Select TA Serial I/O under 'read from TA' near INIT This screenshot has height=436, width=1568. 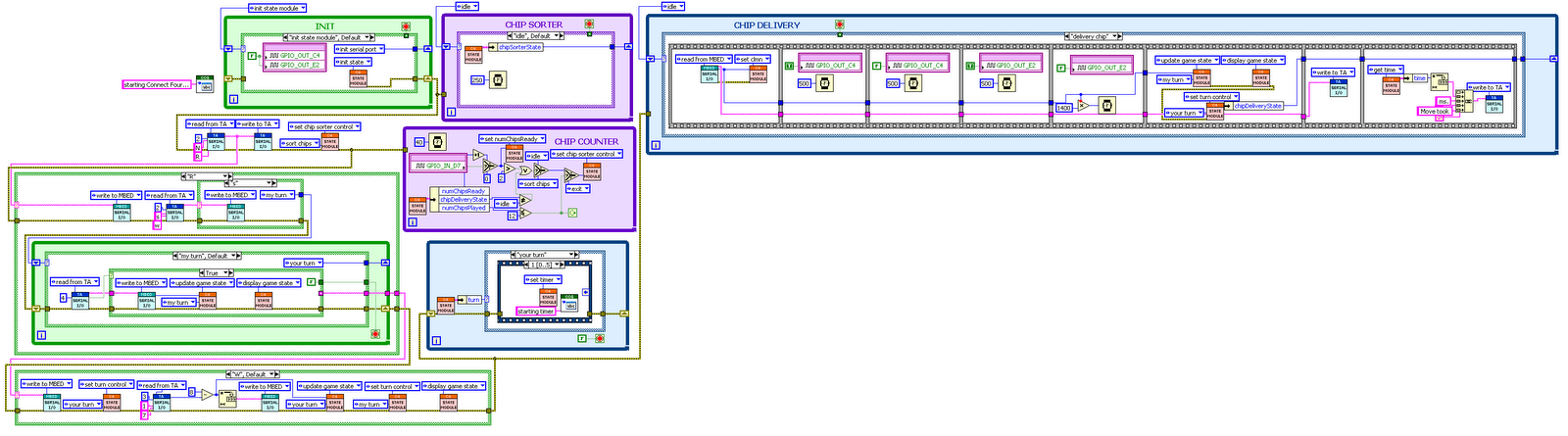(x=216, y=143)
